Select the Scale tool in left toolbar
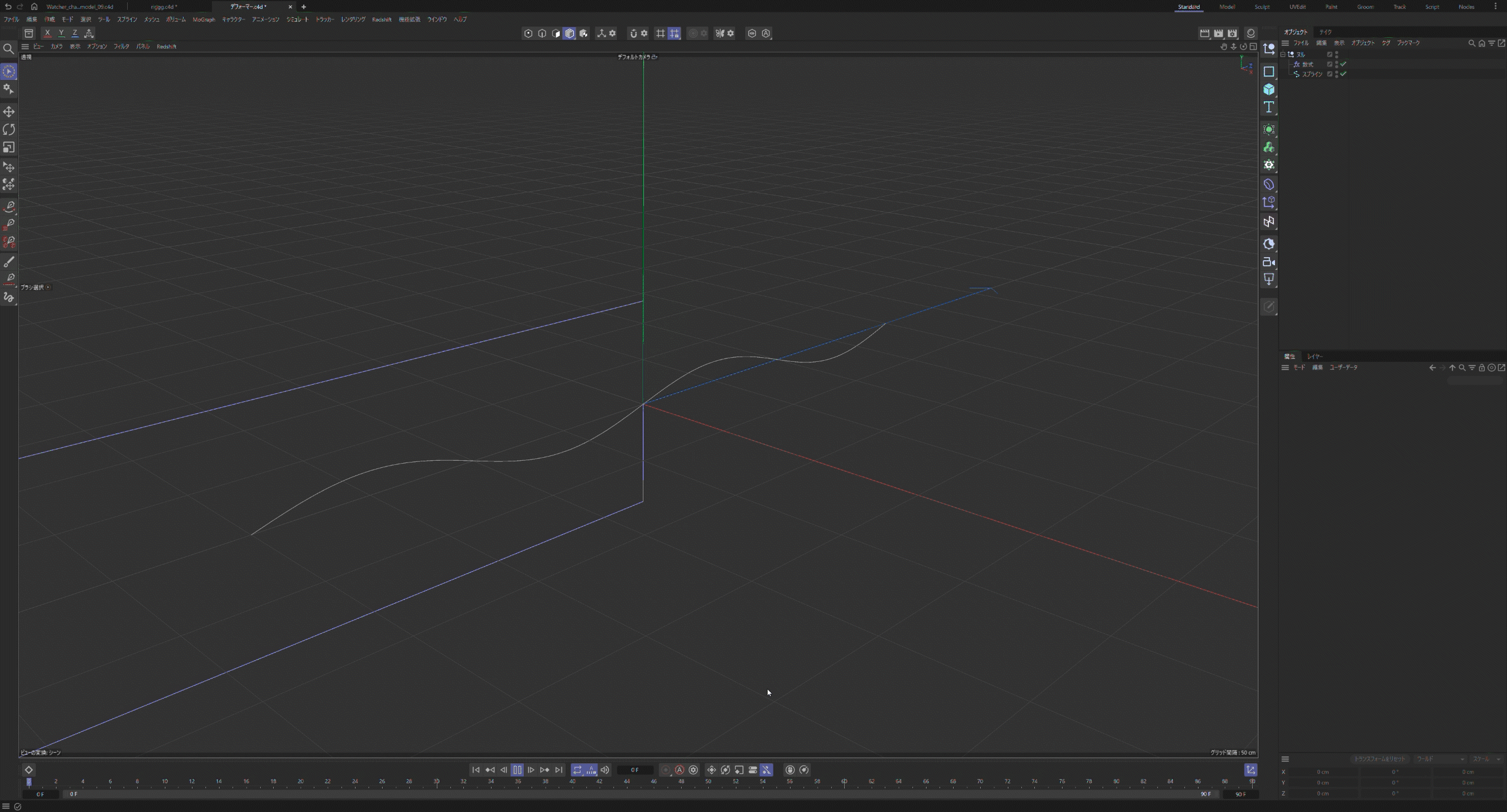Viewport: 1507px width, 812px height. [9, 147]
